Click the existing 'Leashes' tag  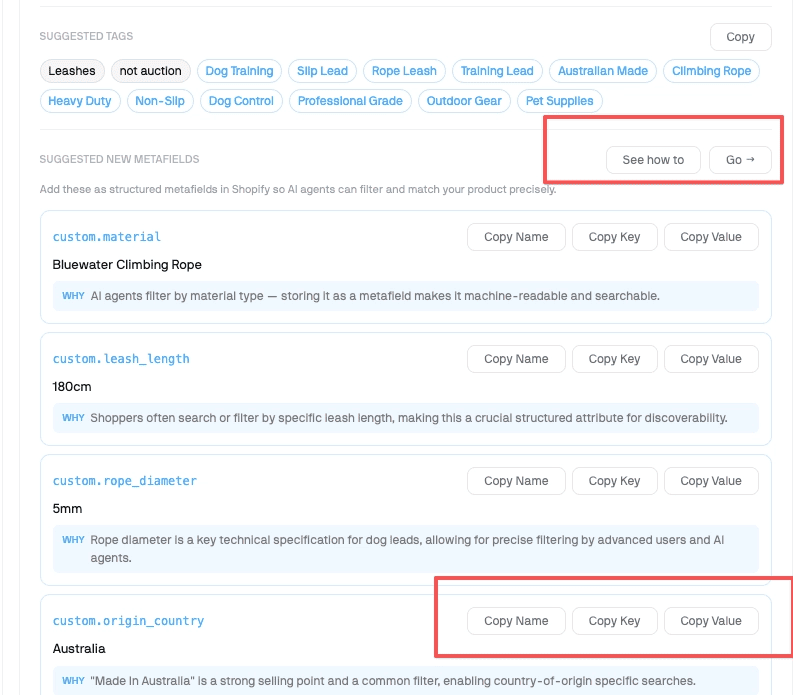click(x=72, y=71)
